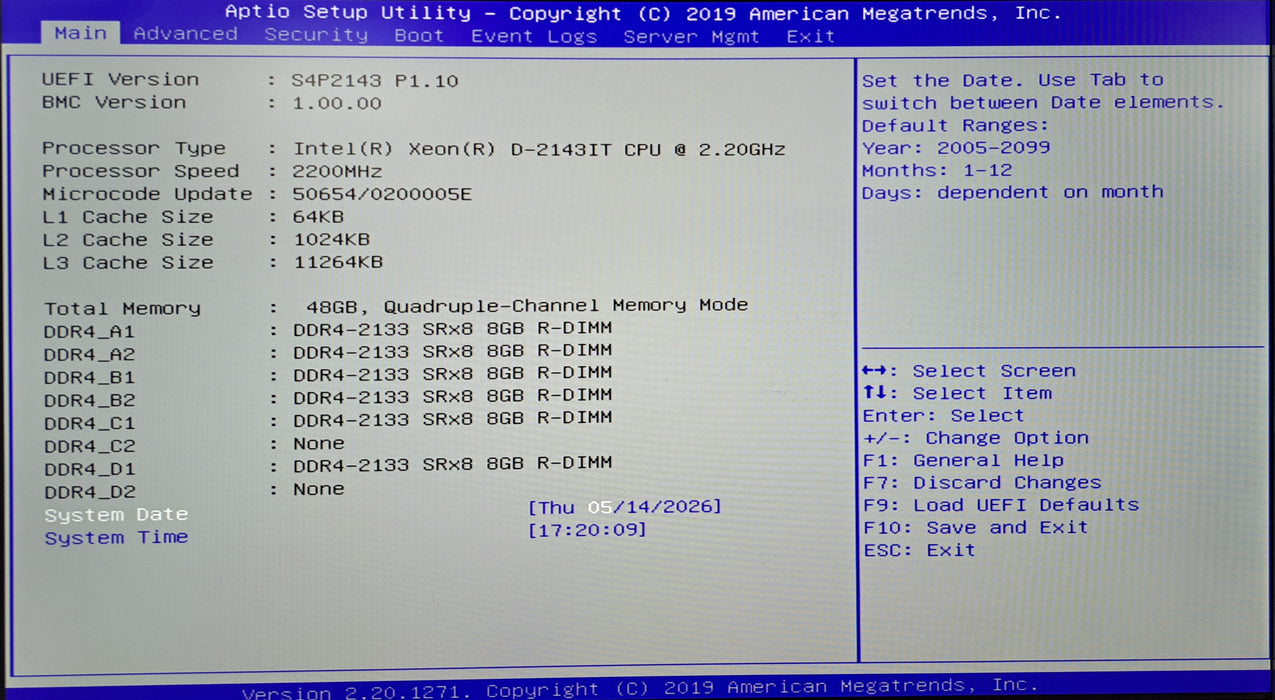Screen dimensions: 1275x700
Task: Click the Months: 1-12 help text
Action: click(x=937, y=170)
